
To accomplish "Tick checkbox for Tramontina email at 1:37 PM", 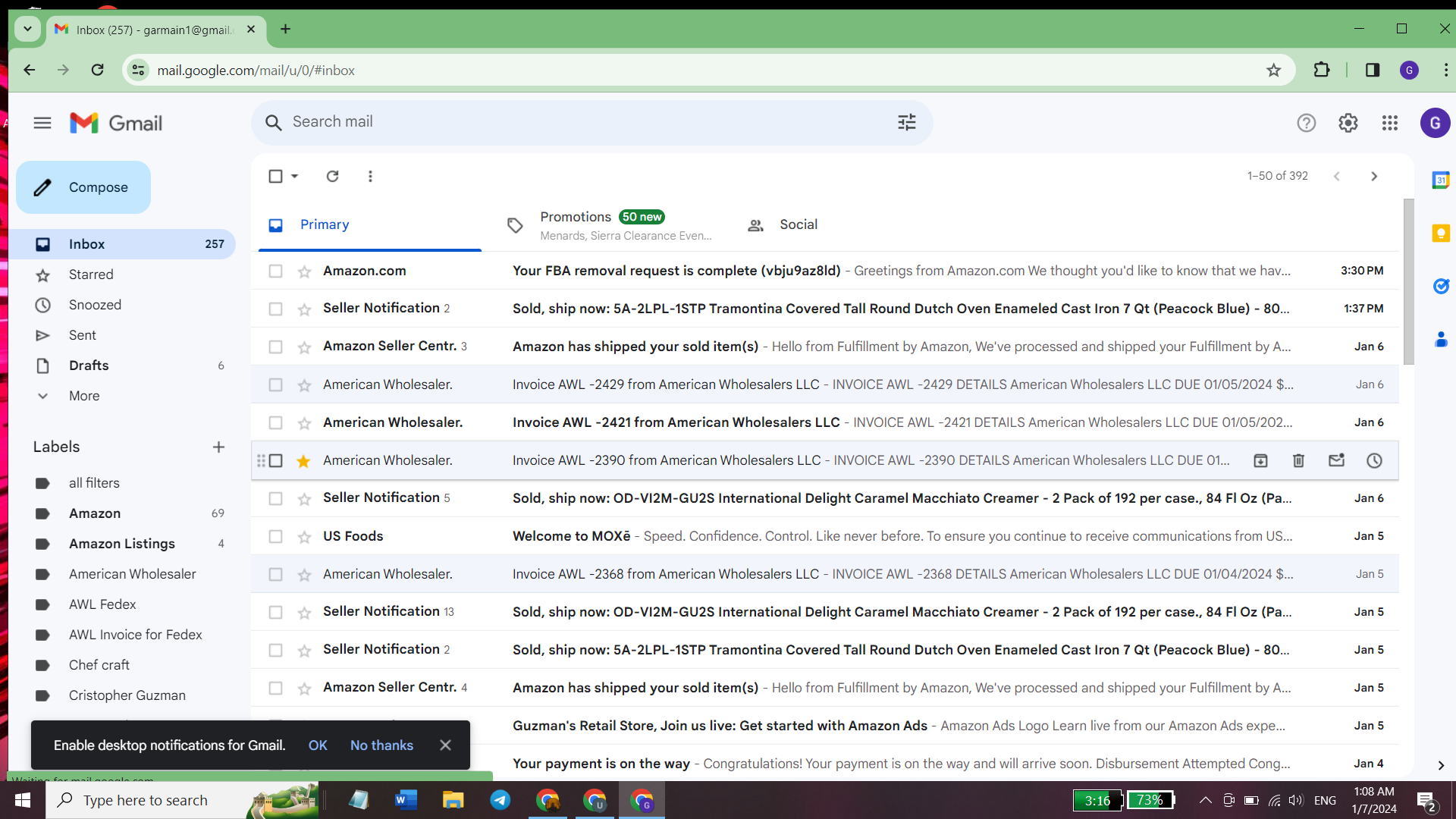I will click(275, 309).
